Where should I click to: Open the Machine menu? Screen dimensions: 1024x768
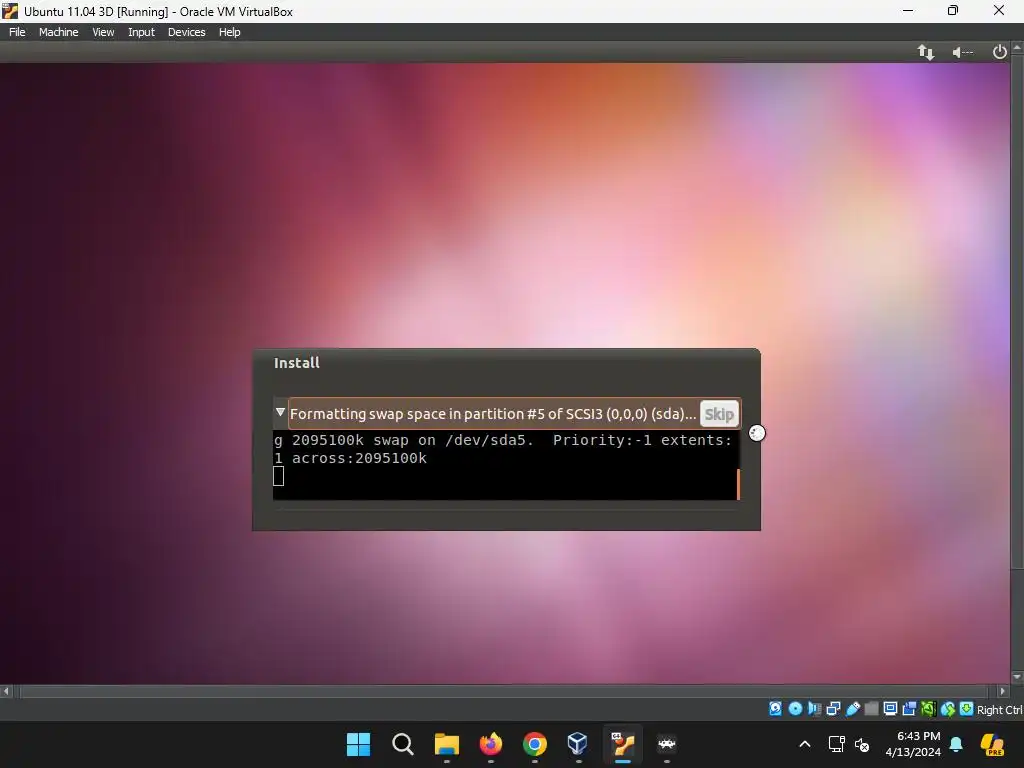click(58, 32)
